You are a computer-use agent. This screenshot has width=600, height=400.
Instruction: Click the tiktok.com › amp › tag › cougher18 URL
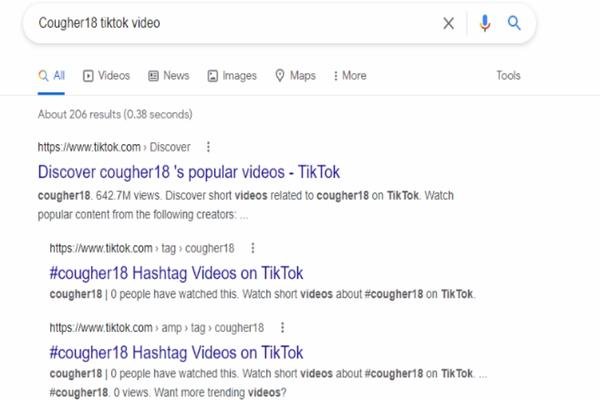coord(157,328)
